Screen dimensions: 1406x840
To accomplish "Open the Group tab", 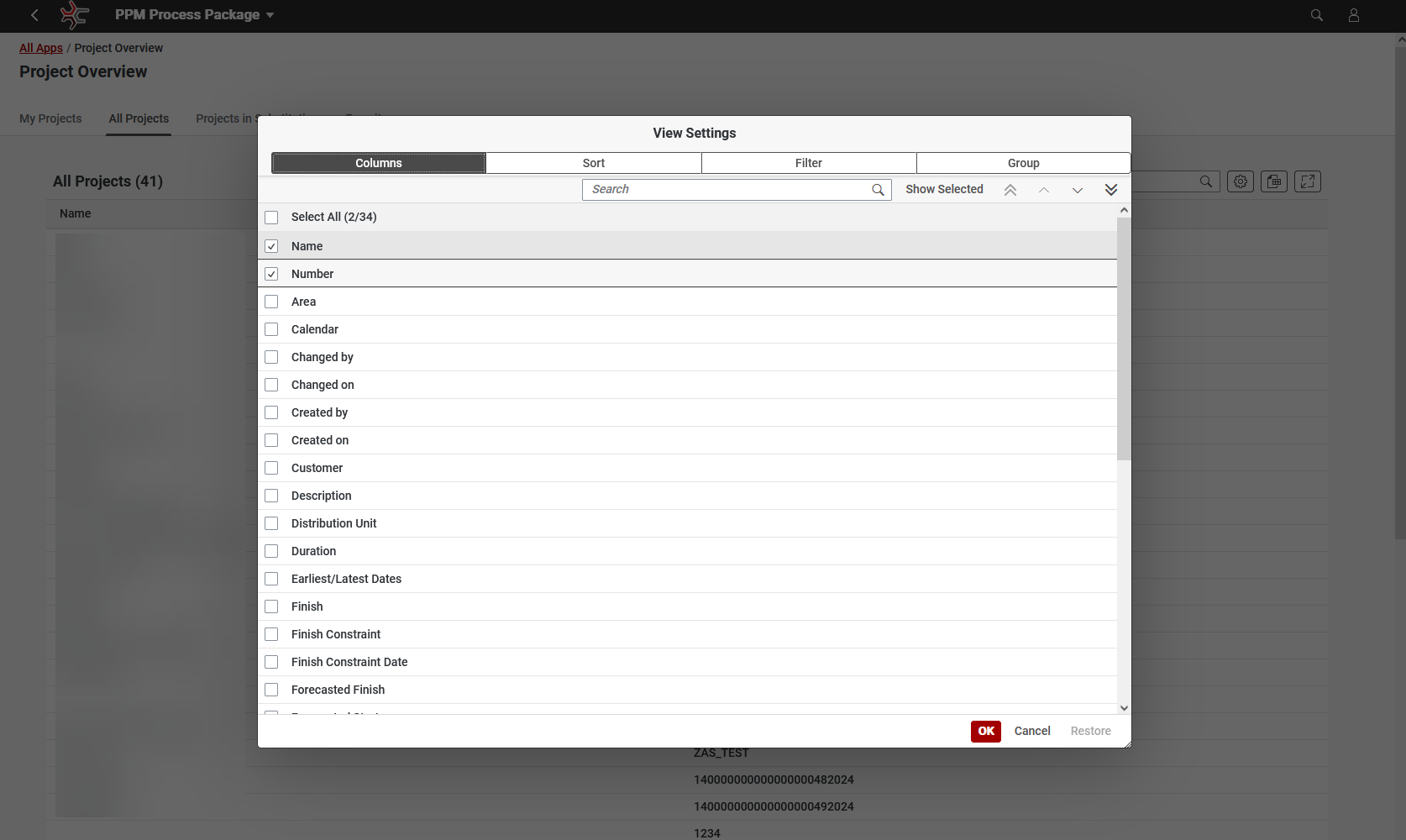I will click(1023, 163).
